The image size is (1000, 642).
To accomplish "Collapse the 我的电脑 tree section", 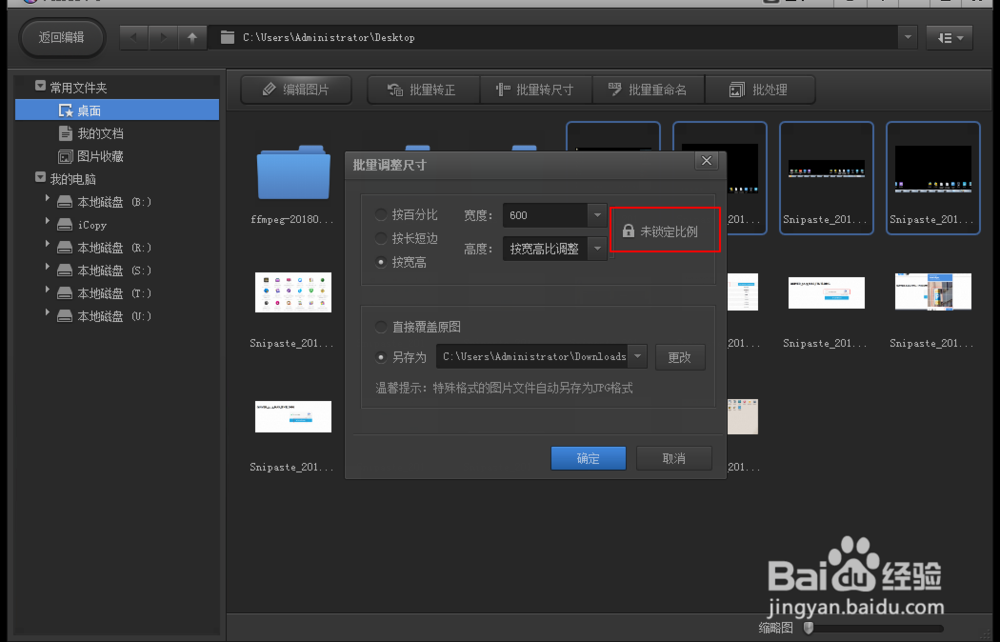I will [40, 177].
